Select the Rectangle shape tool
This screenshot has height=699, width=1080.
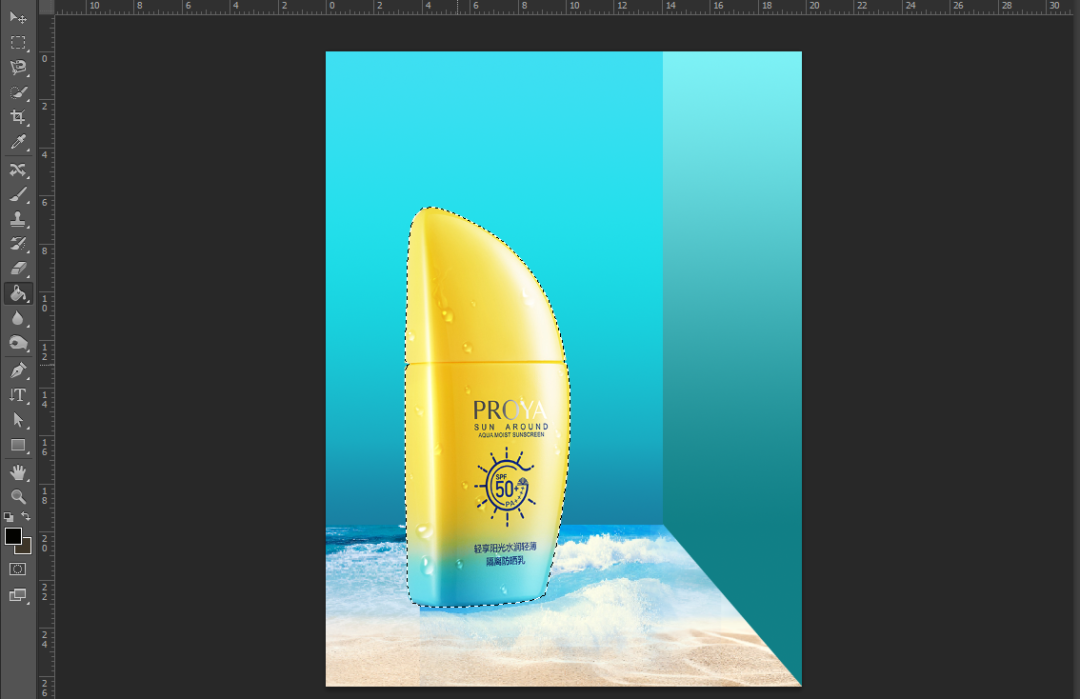tap(18, 446)
